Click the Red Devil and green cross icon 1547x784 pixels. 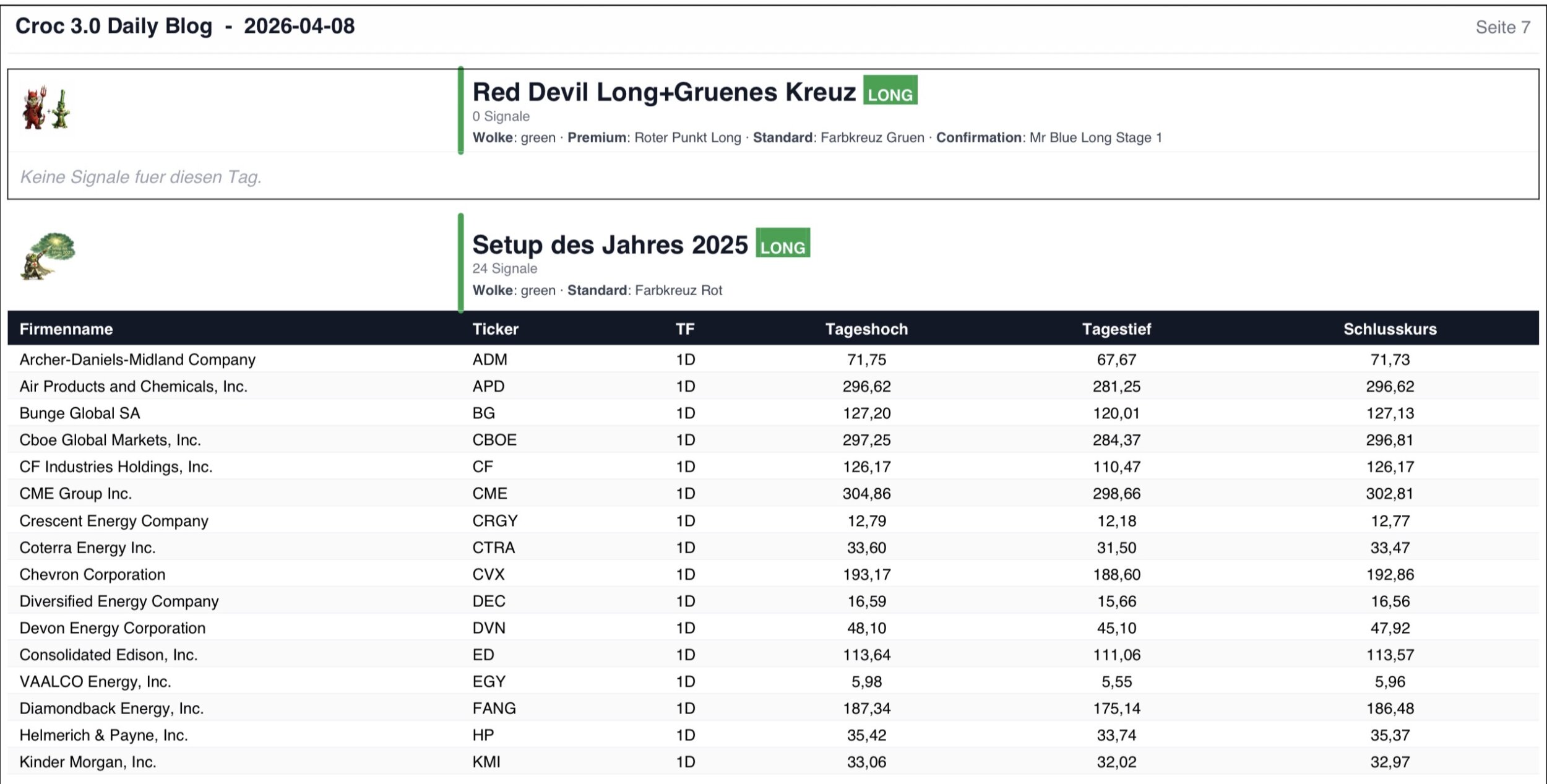click(x=46, y=108)
